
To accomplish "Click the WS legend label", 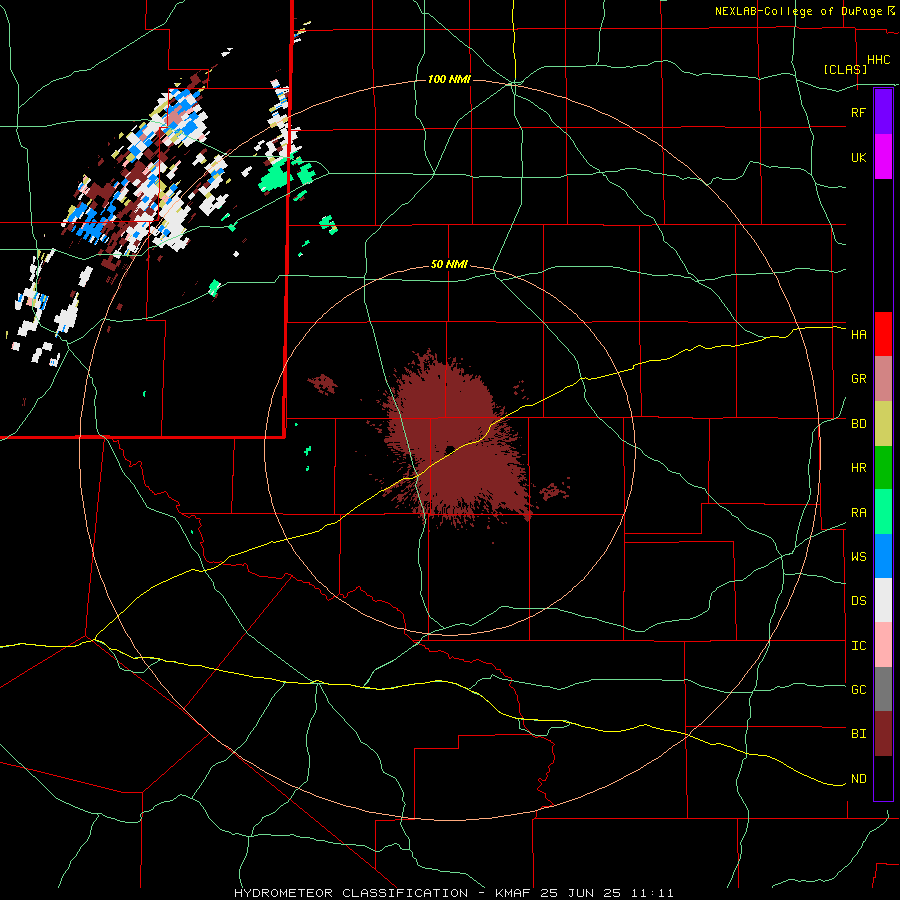I will [858, 557].
